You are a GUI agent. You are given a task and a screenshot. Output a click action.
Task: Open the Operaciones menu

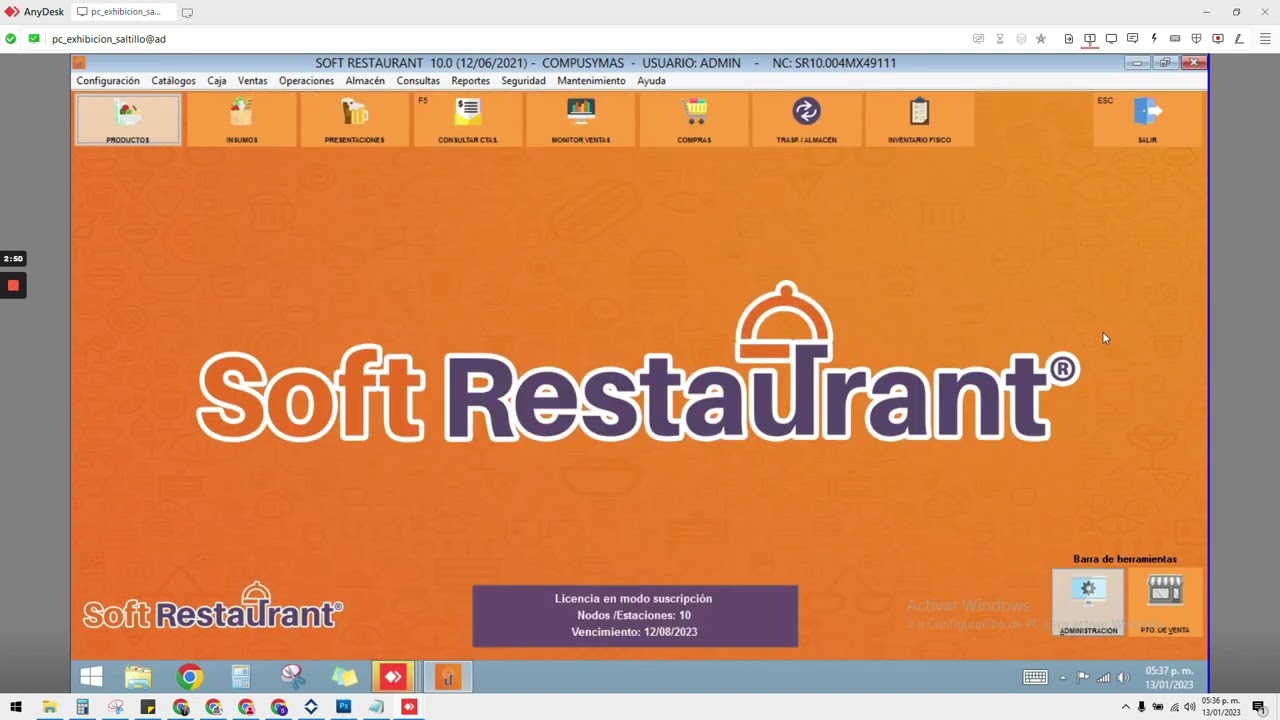[x=306, y=81]
